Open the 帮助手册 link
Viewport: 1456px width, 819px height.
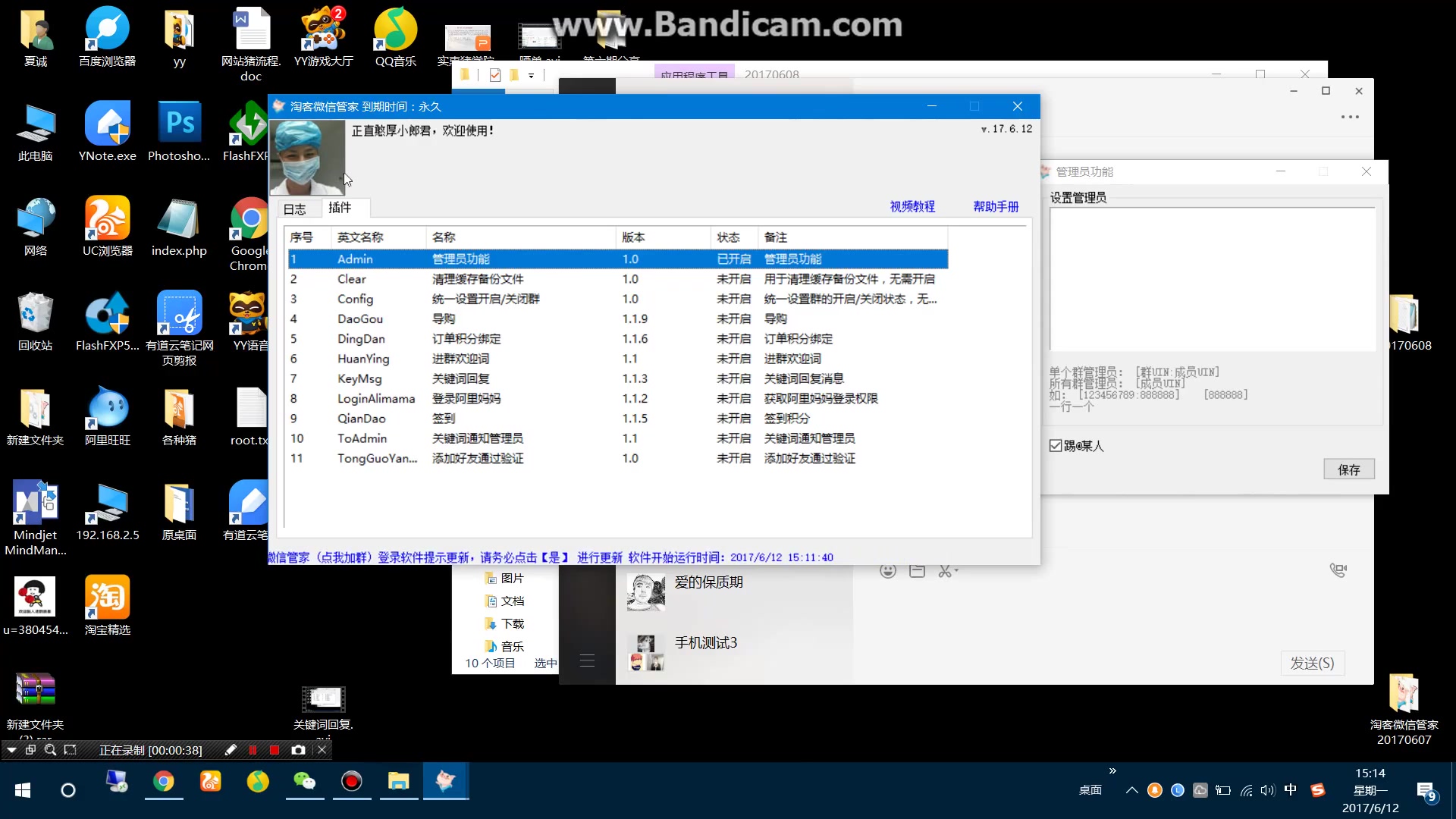click(x=996, y=206)
